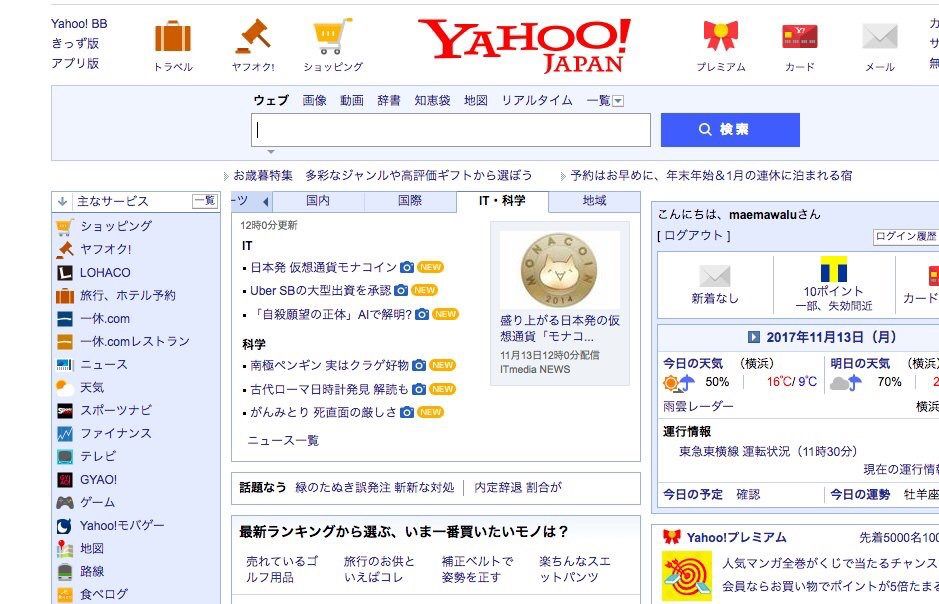The height and width of the screenshot is (604, 939).
Task: Switch search to リアルタイム tab
Action: [537, 101]
